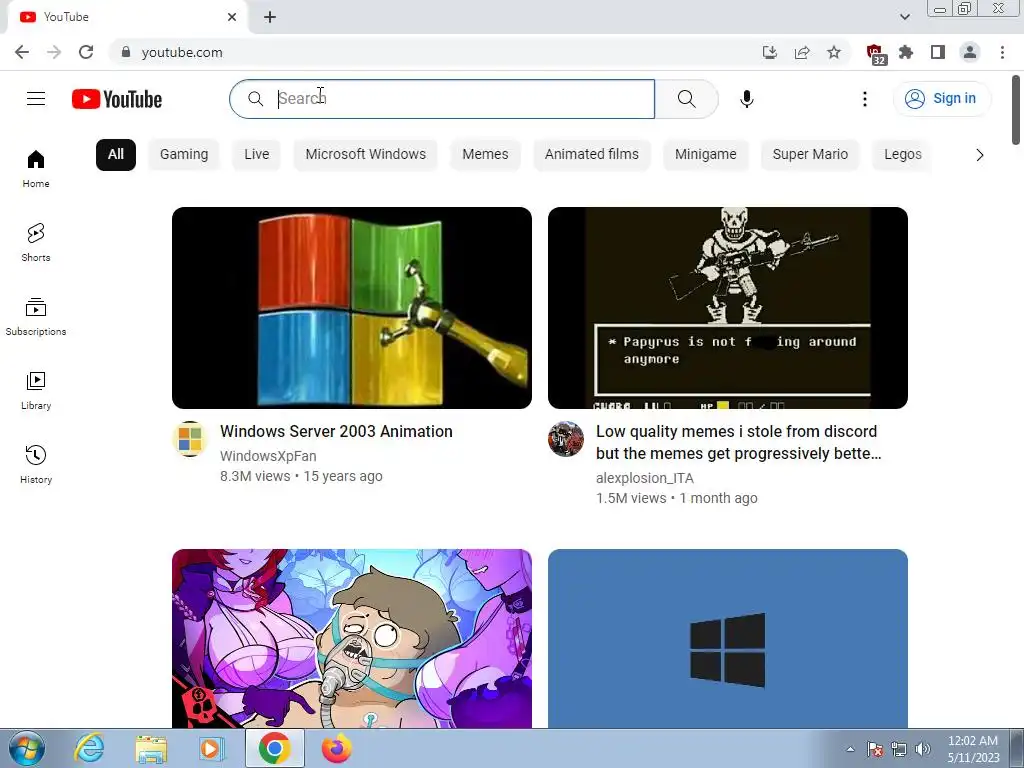Select the Memes filter chip
This screenshot has width=1024, height=768.
[485, 155]
